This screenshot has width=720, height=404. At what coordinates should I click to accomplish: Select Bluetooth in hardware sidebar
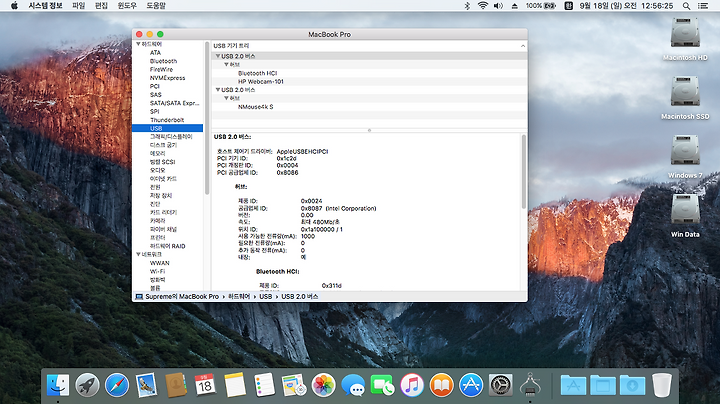click(x=163, y=61)
